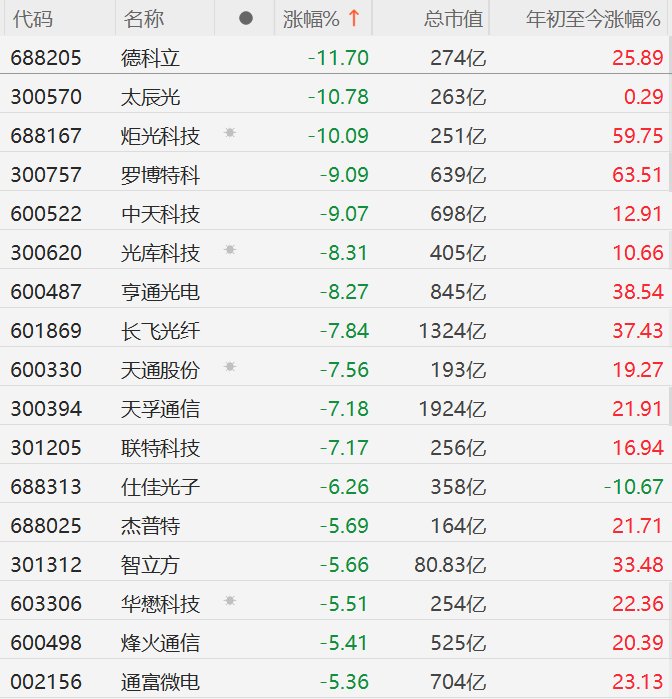Click the -10.78 change value
The height and width of the screenshot is (699, 672).
click(338, 97)
